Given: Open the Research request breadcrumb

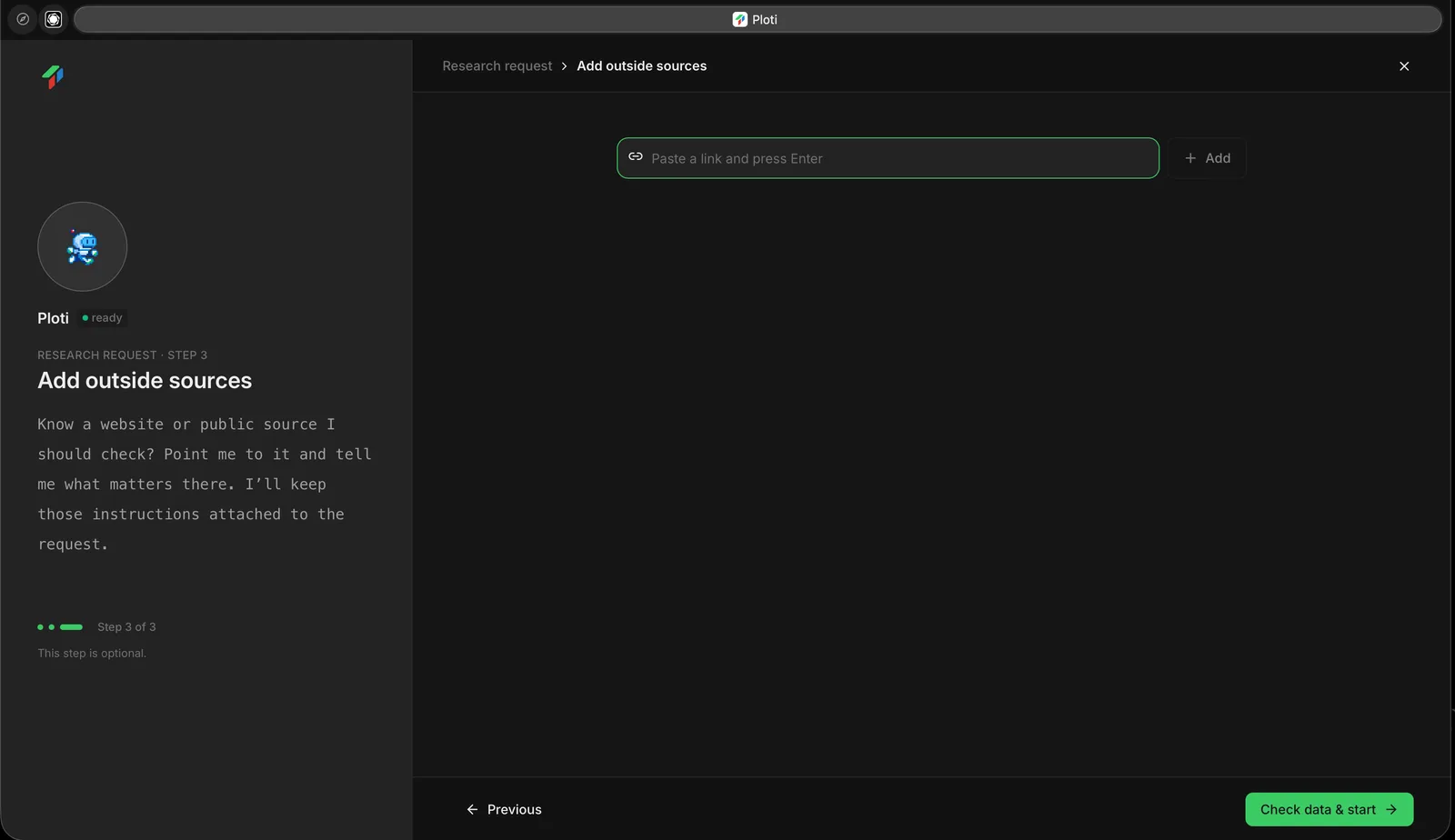Looking at the screenshot, I should pos(497,66).
